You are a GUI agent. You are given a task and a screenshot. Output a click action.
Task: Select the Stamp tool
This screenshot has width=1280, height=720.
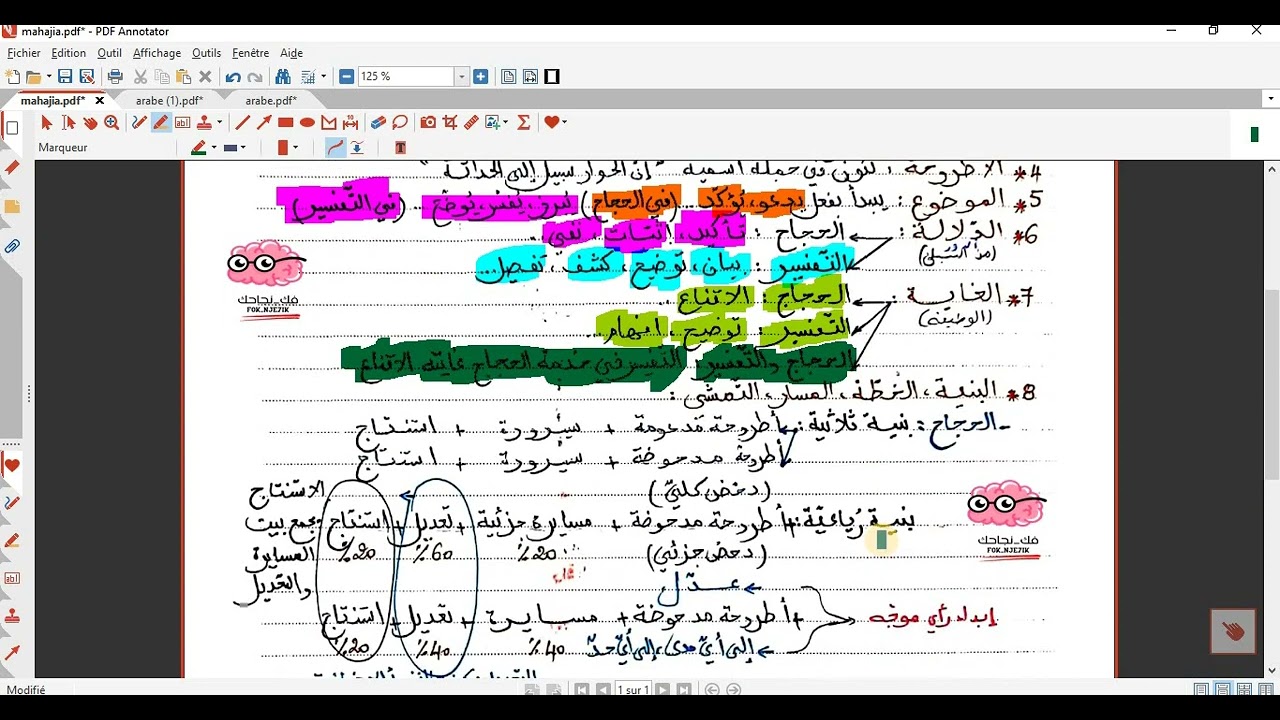(x=205, y=122)
